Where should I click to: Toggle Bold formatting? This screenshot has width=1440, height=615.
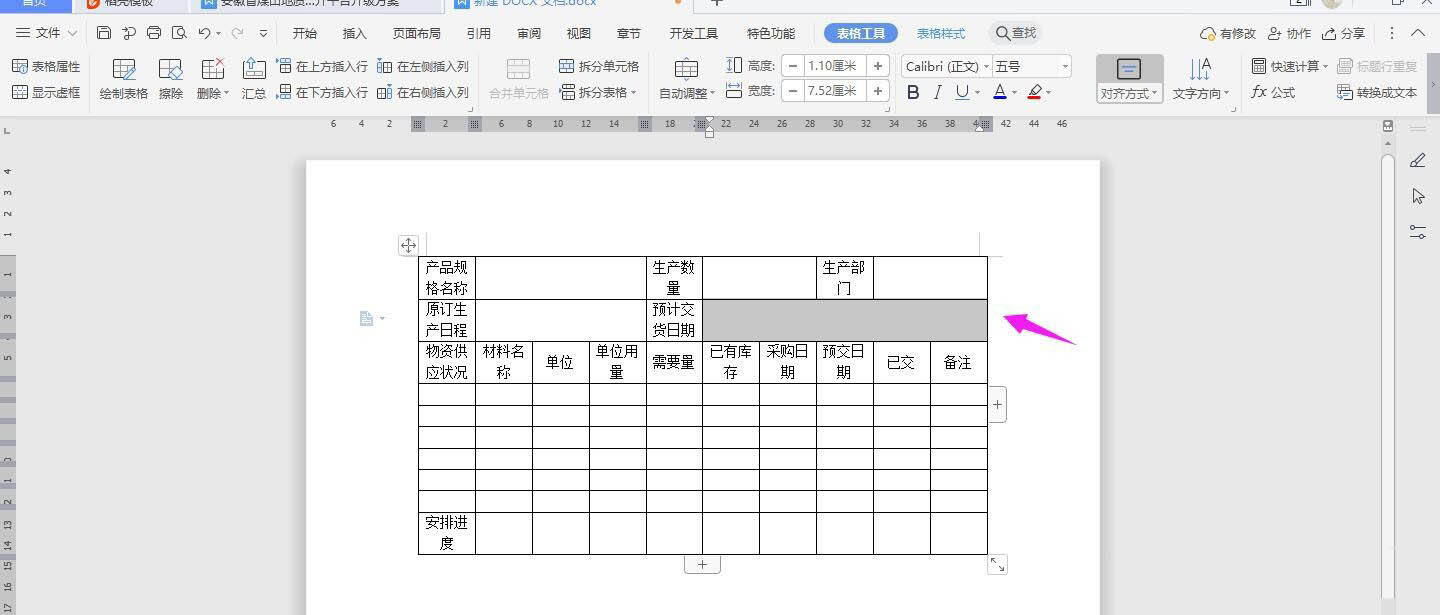click(x=913, y=92)
